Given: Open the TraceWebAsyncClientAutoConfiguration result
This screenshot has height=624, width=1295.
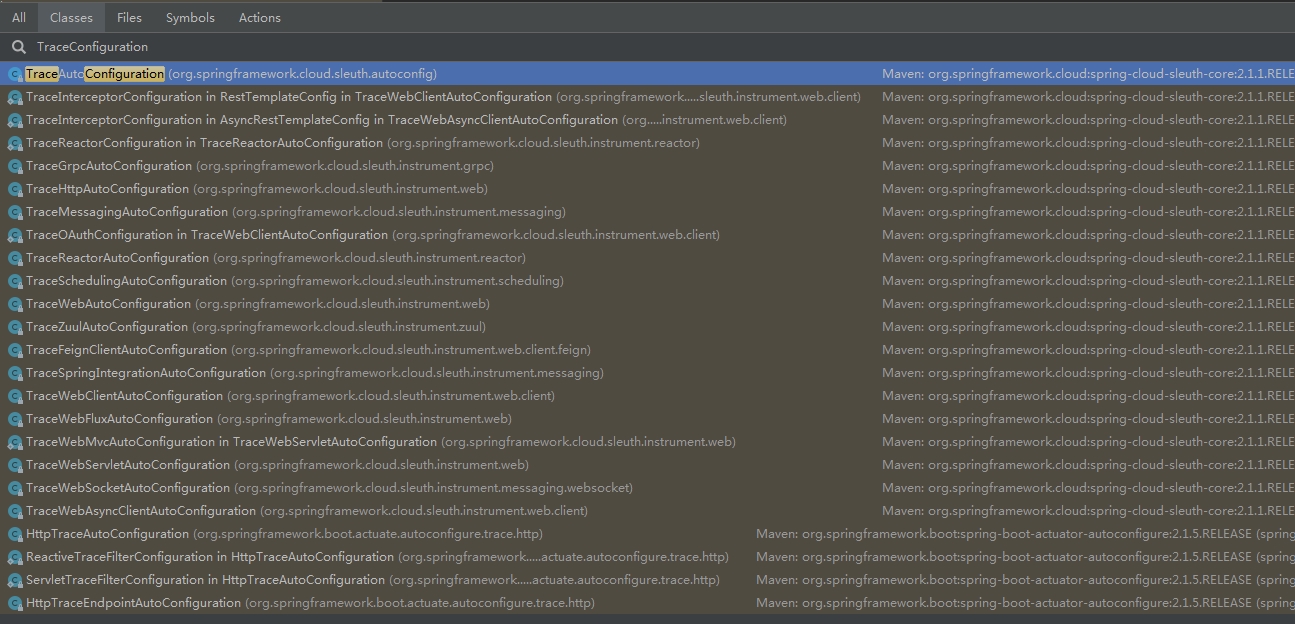Looking at the screenshot, I should coord(647,511).
